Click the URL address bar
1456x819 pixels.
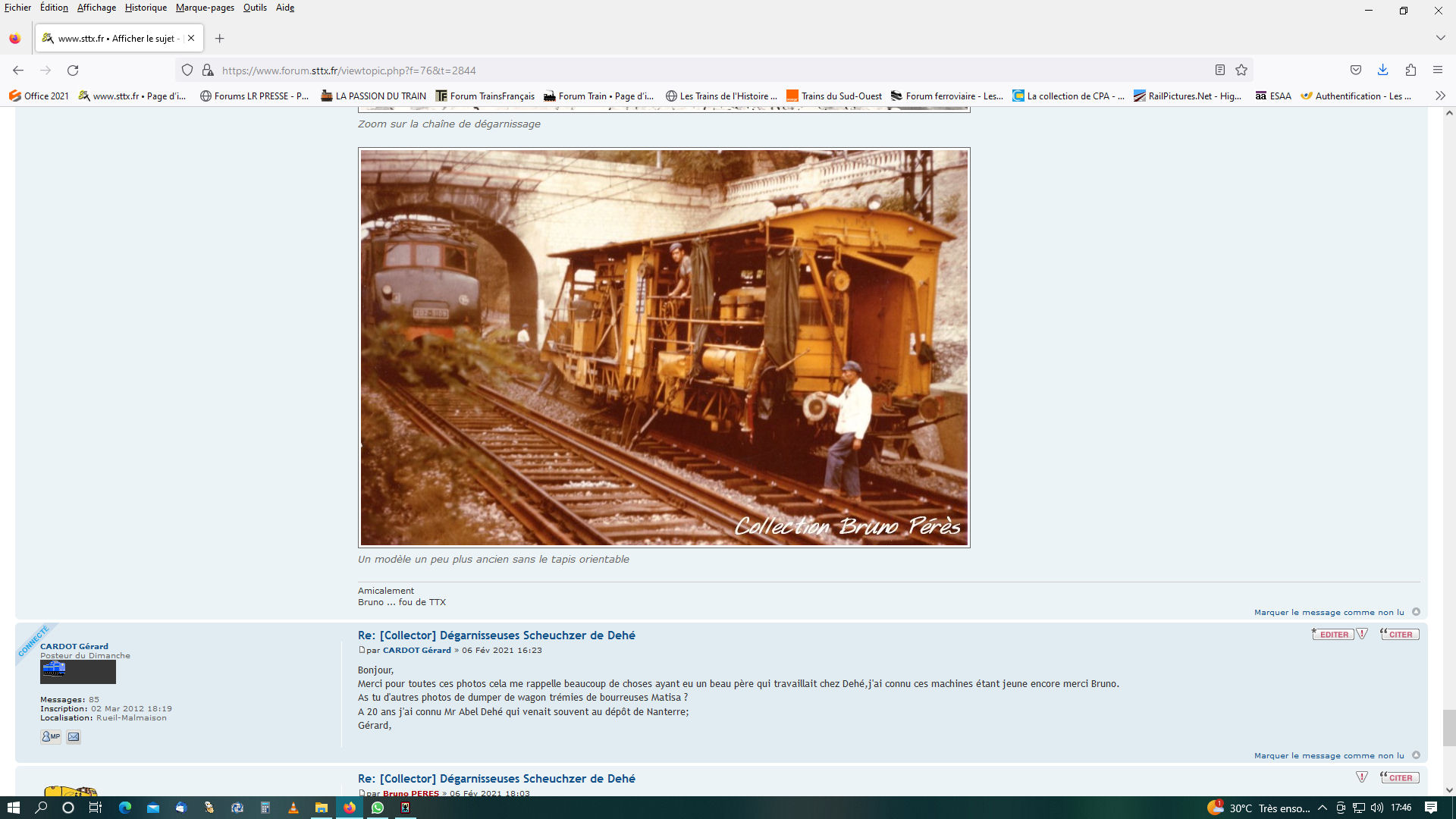[682, 71]
